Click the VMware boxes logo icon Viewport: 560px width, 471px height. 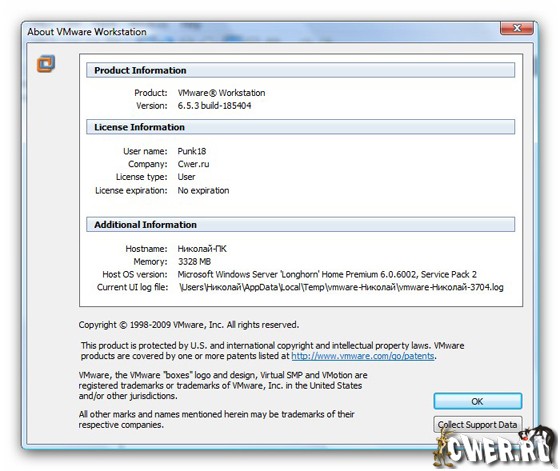pyautogui.click(x=46, y=64)
